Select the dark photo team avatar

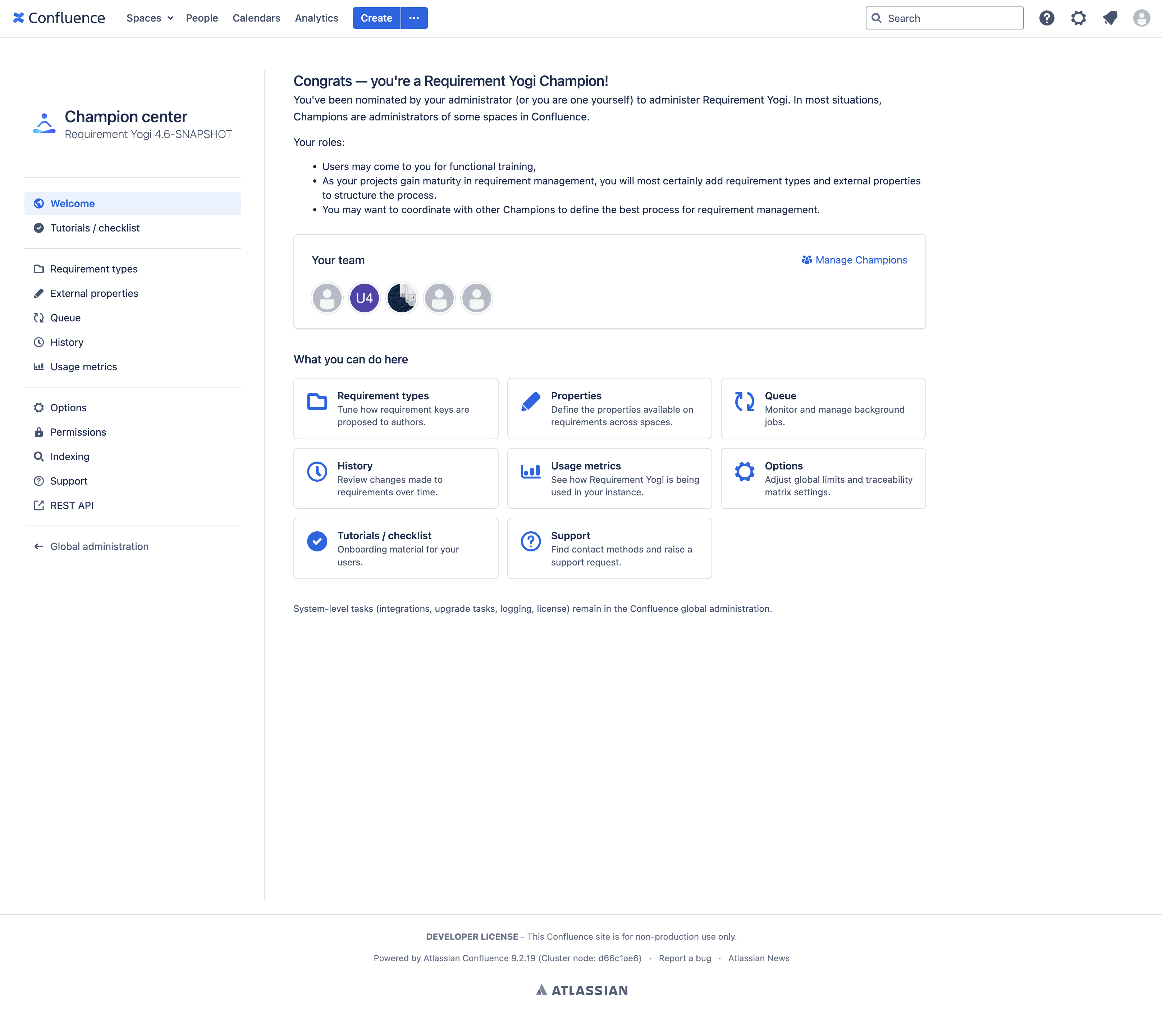point(402,298)
